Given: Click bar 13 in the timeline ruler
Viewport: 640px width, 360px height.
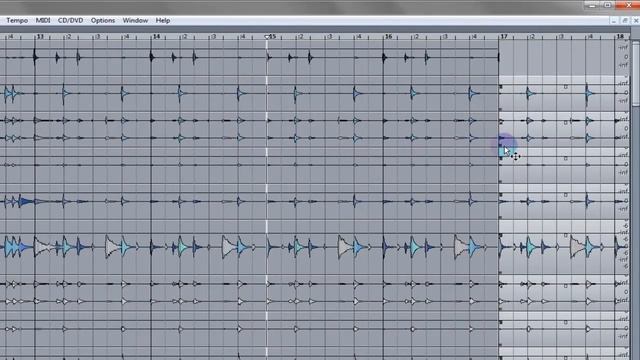Looking at the screenshot, I should (x=40, y=36).
